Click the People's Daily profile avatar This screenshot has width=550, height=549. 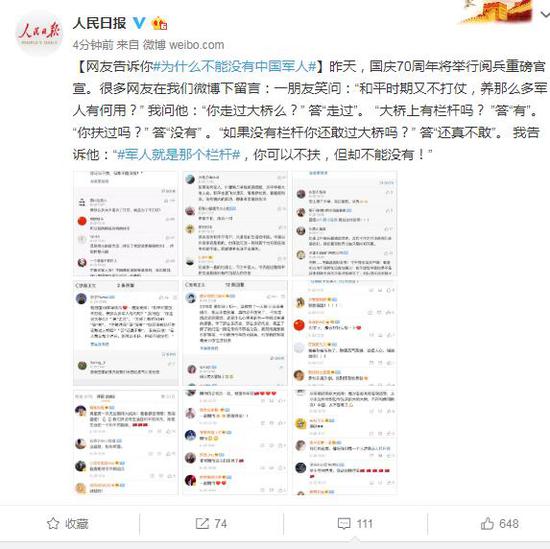pyautogui.click(x=40, y=34)
